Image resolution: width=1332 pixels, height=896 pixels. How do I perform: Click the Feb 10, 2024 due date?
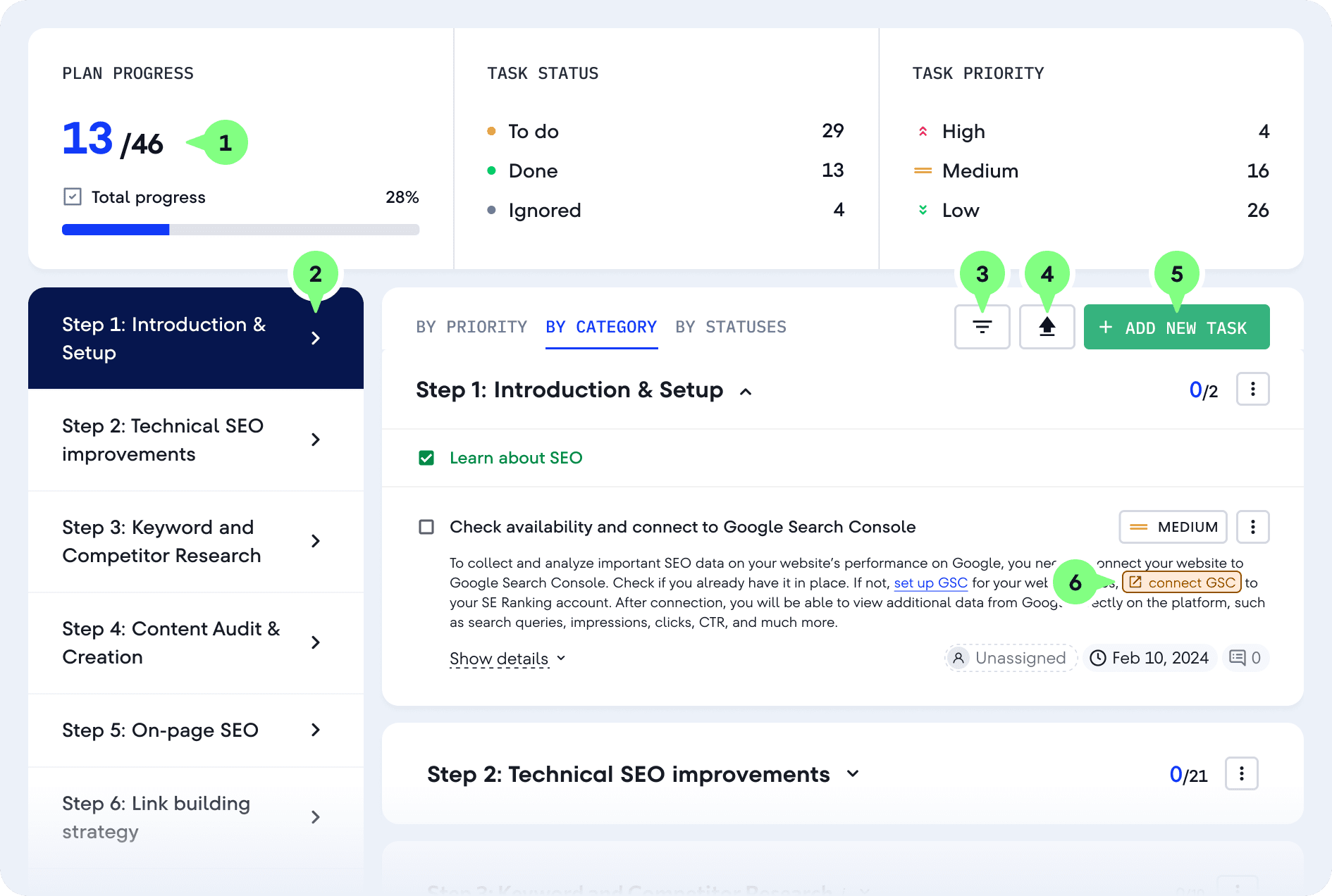[1149, 658]
